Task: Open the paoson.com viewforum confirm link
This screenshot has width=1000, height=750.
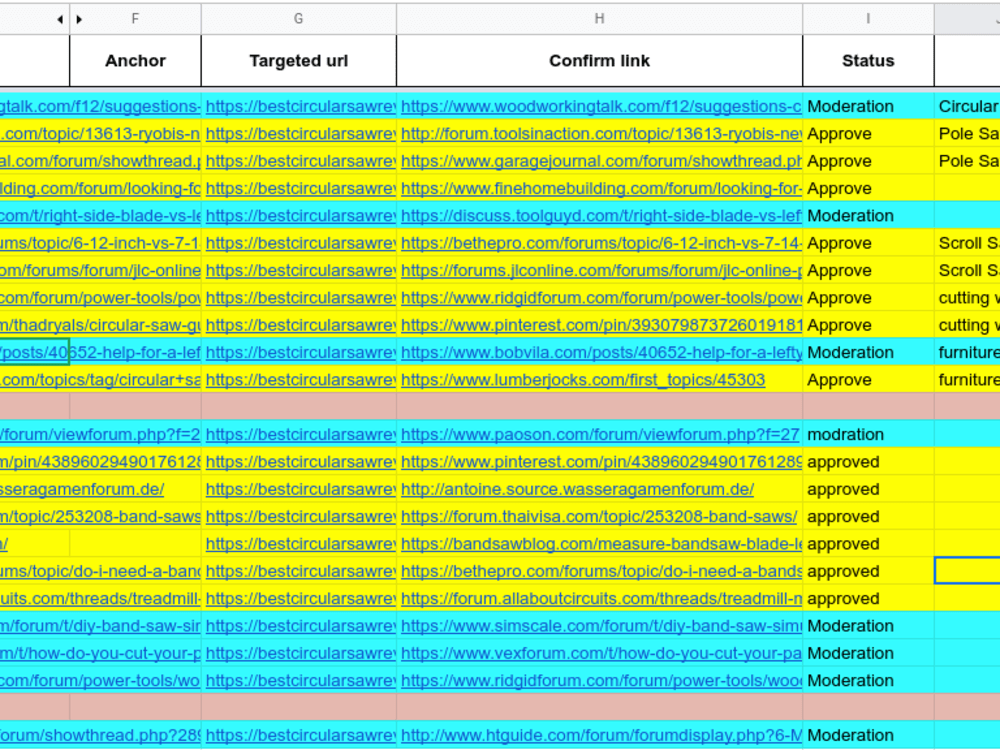Action: point(599,435)
